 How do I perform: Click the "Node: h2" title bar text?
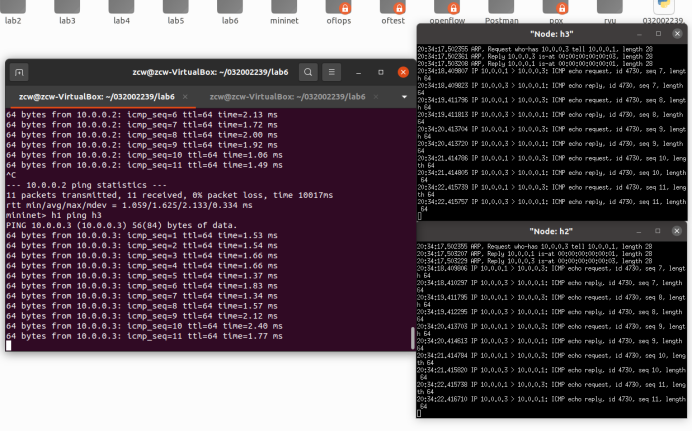click(x=551, y=231)
